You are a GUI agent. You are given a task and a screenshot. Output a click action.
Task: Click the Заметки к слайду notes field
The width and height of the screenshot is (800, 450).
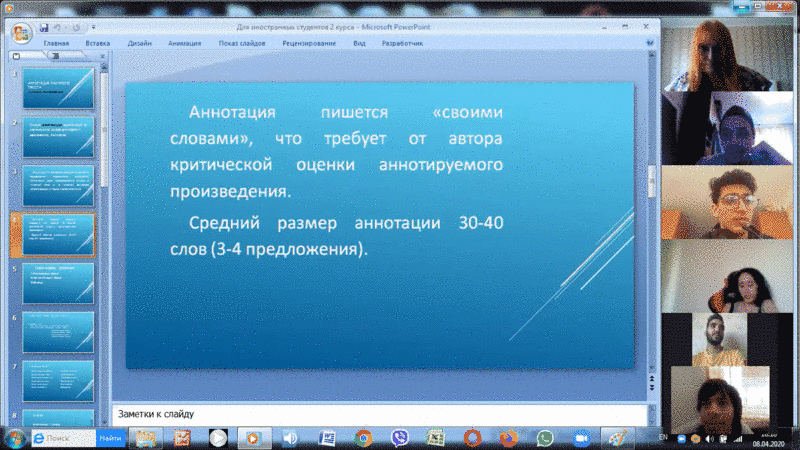click(x=380, y=413)
